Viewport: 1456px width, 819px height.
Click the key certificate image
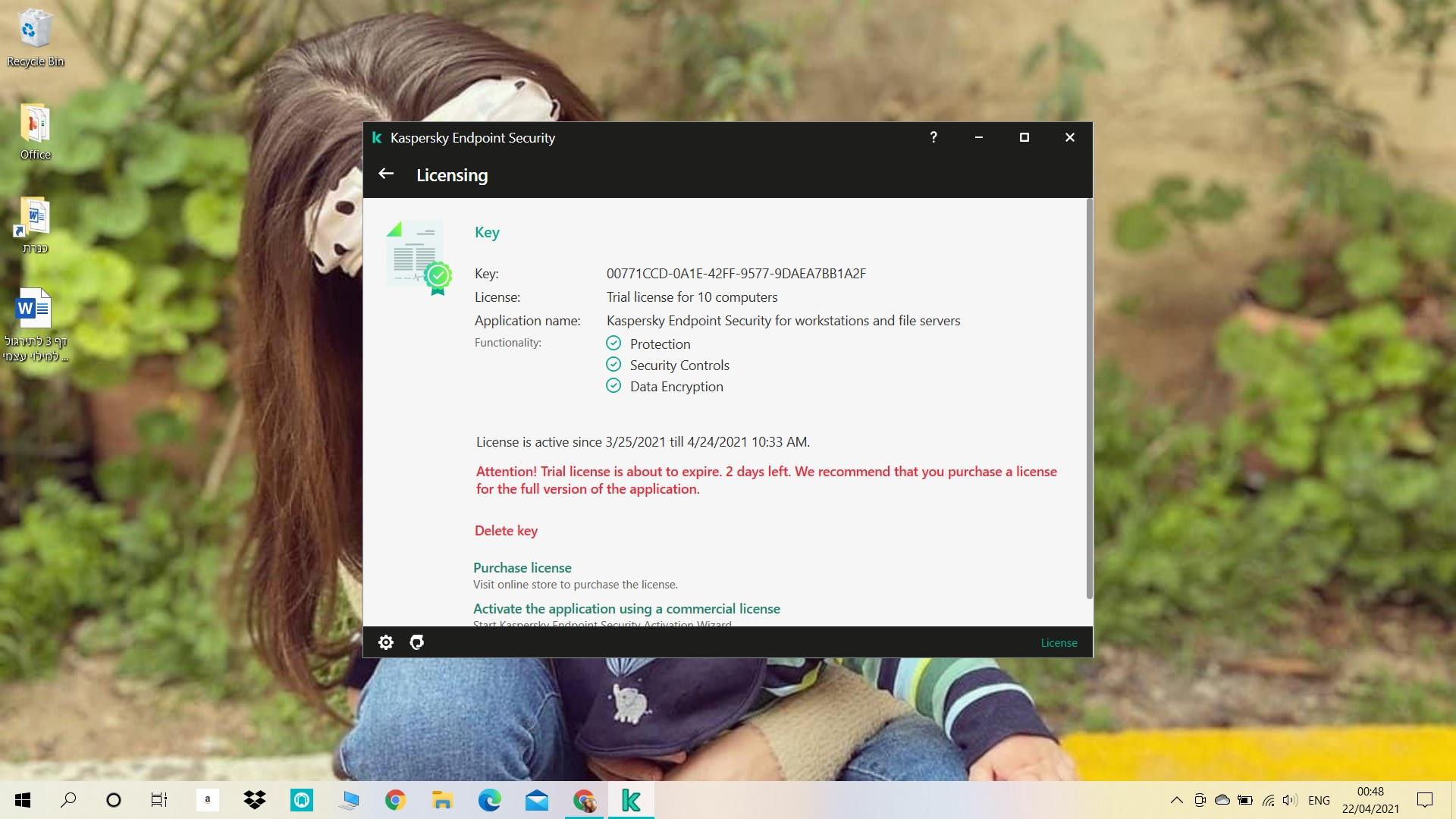point(419,258)
